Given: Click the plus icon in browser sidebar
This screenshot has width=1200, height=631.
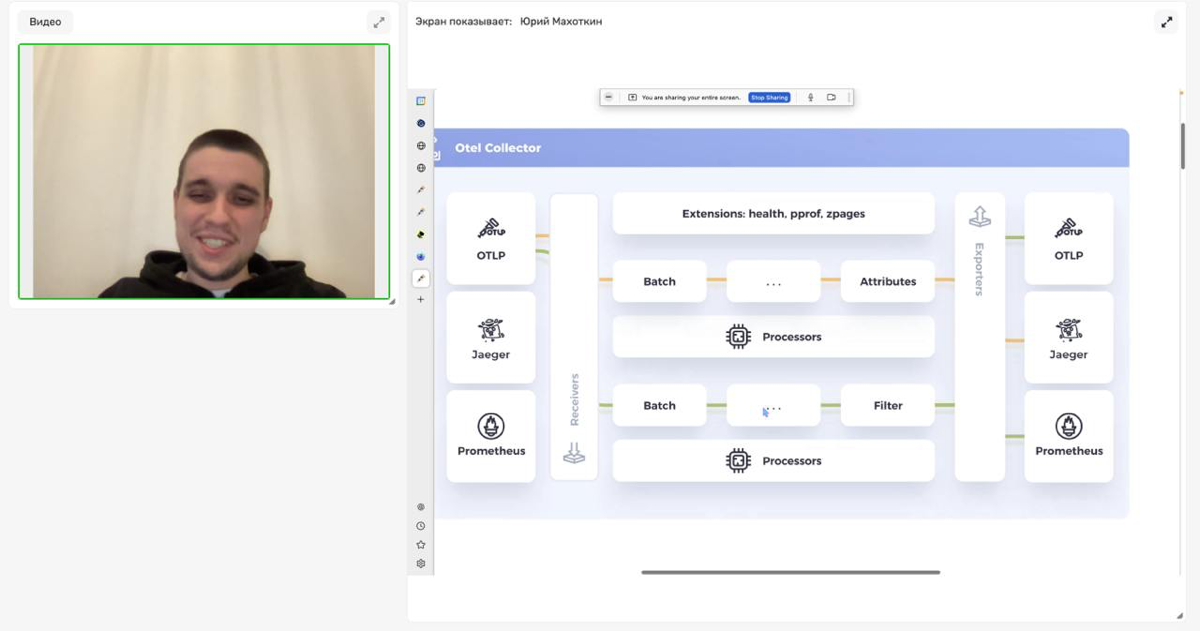Looking at the screenshot, I should [421, 300].
